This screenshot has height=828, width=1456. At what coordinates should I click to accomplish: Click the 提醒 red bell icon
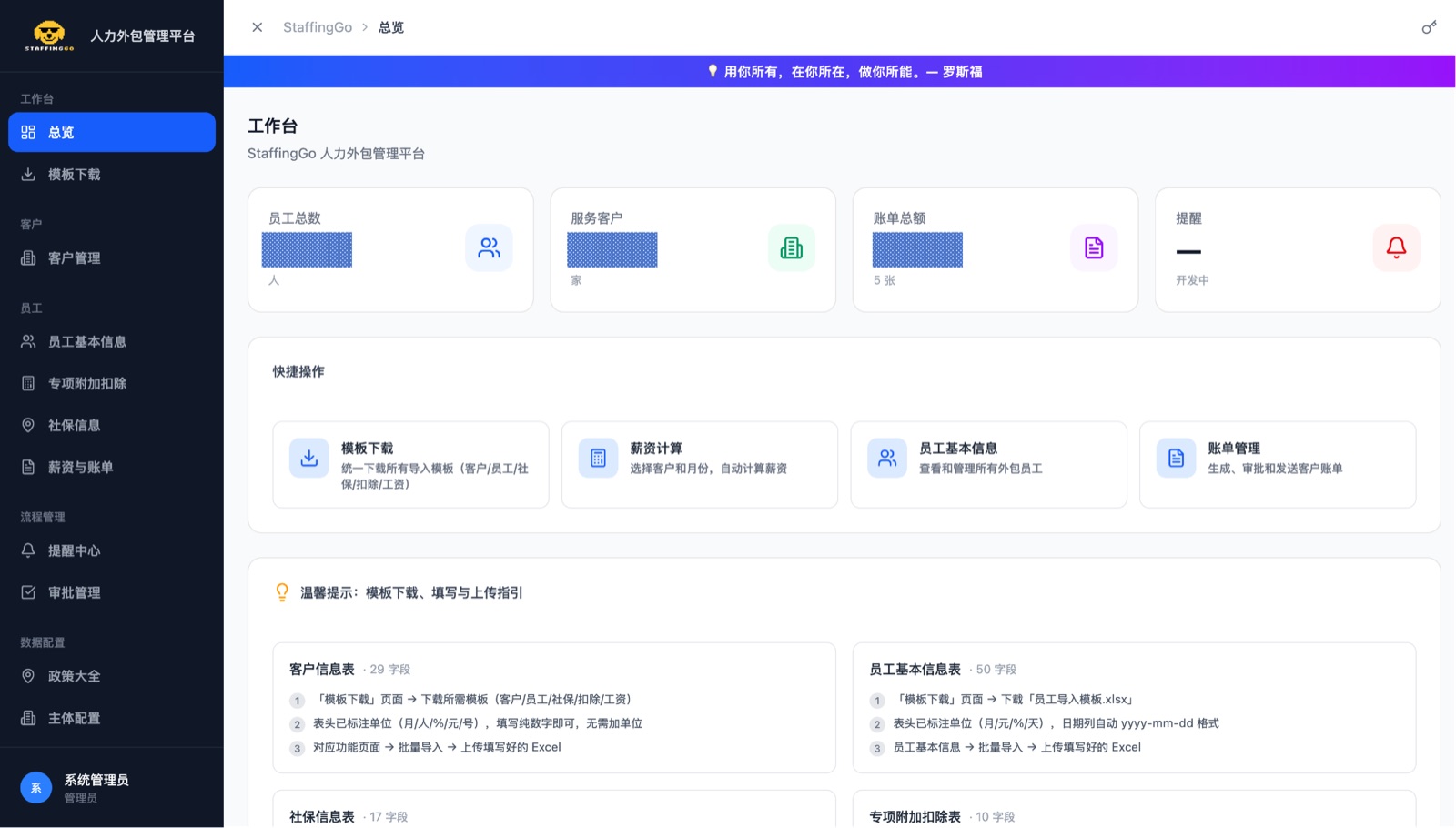pos(1397,247)
